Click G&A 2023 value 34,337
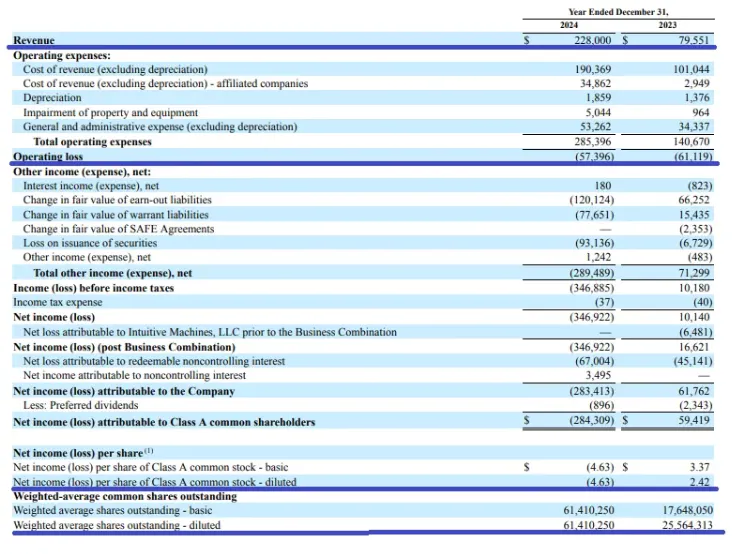The width and height of the screenshot is (733, 554). [694, 126]
